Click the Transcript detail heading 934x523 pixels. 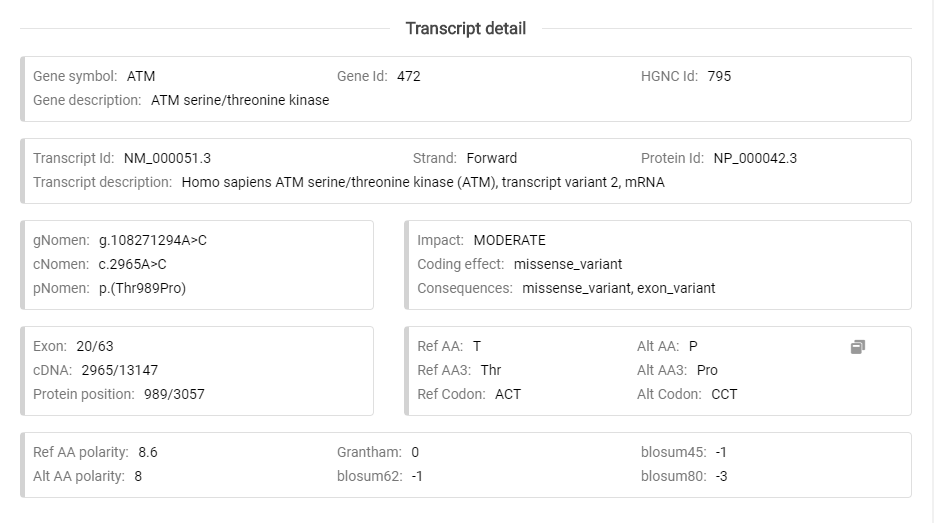click(x=465, y=28)
